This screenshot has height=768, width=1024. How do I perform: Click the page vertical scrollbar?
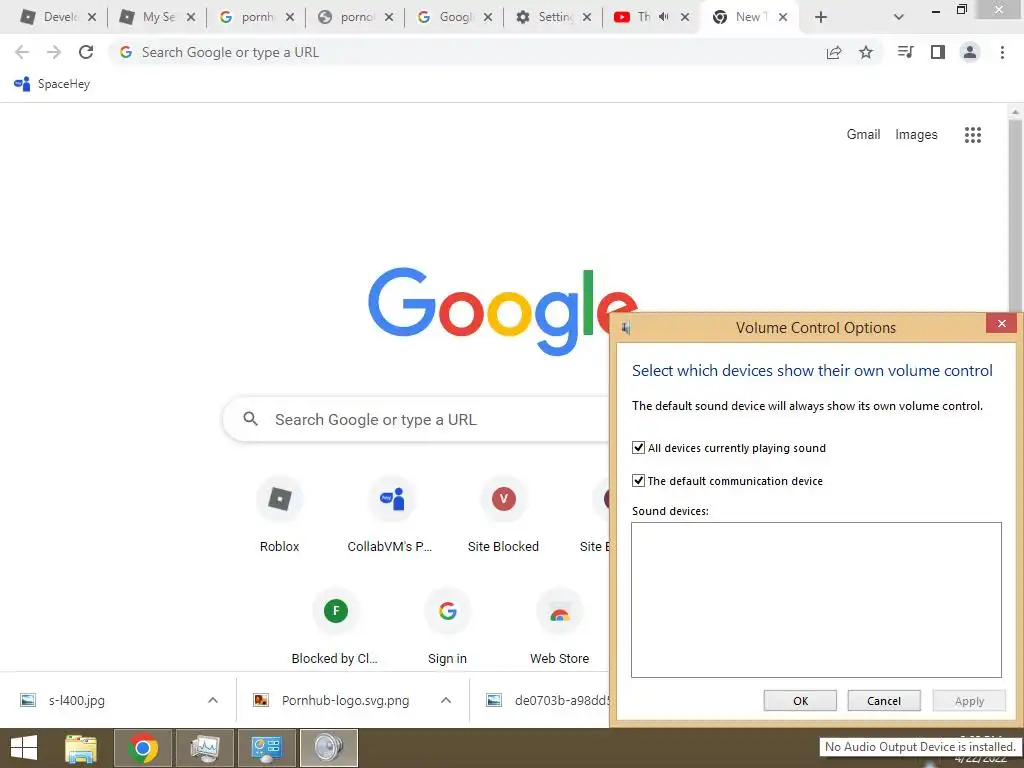point(1015,216)
